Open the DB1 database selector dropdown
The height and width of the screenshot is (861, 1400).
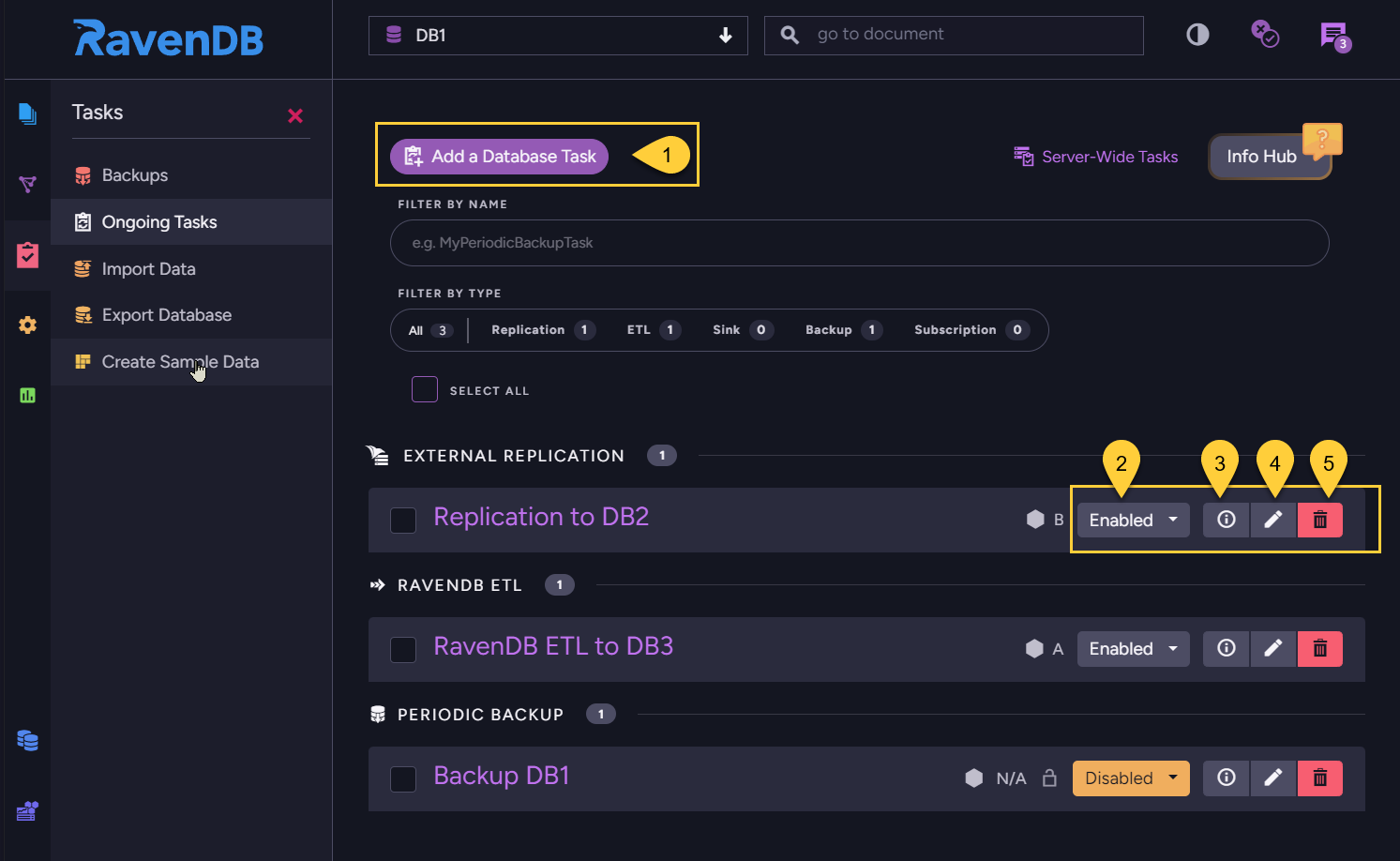558,36
